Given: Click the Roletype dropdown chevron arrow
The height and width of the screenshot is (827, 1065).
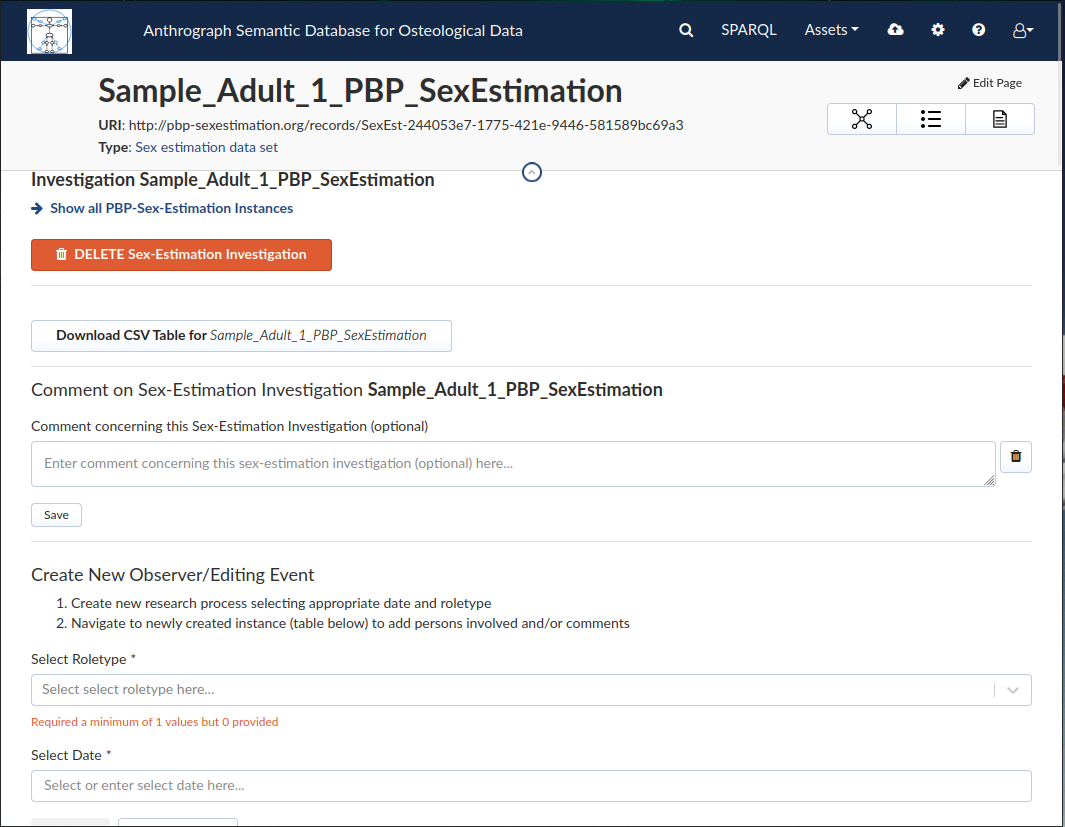Looking at the screenshot, I should click(x=1013, y=690).
